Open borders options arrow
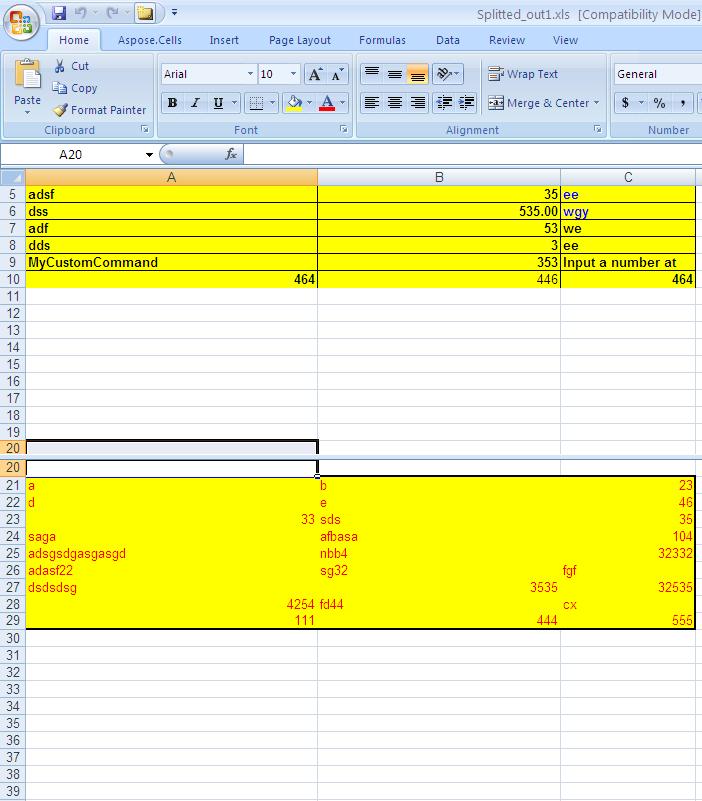 coord(272,103)
